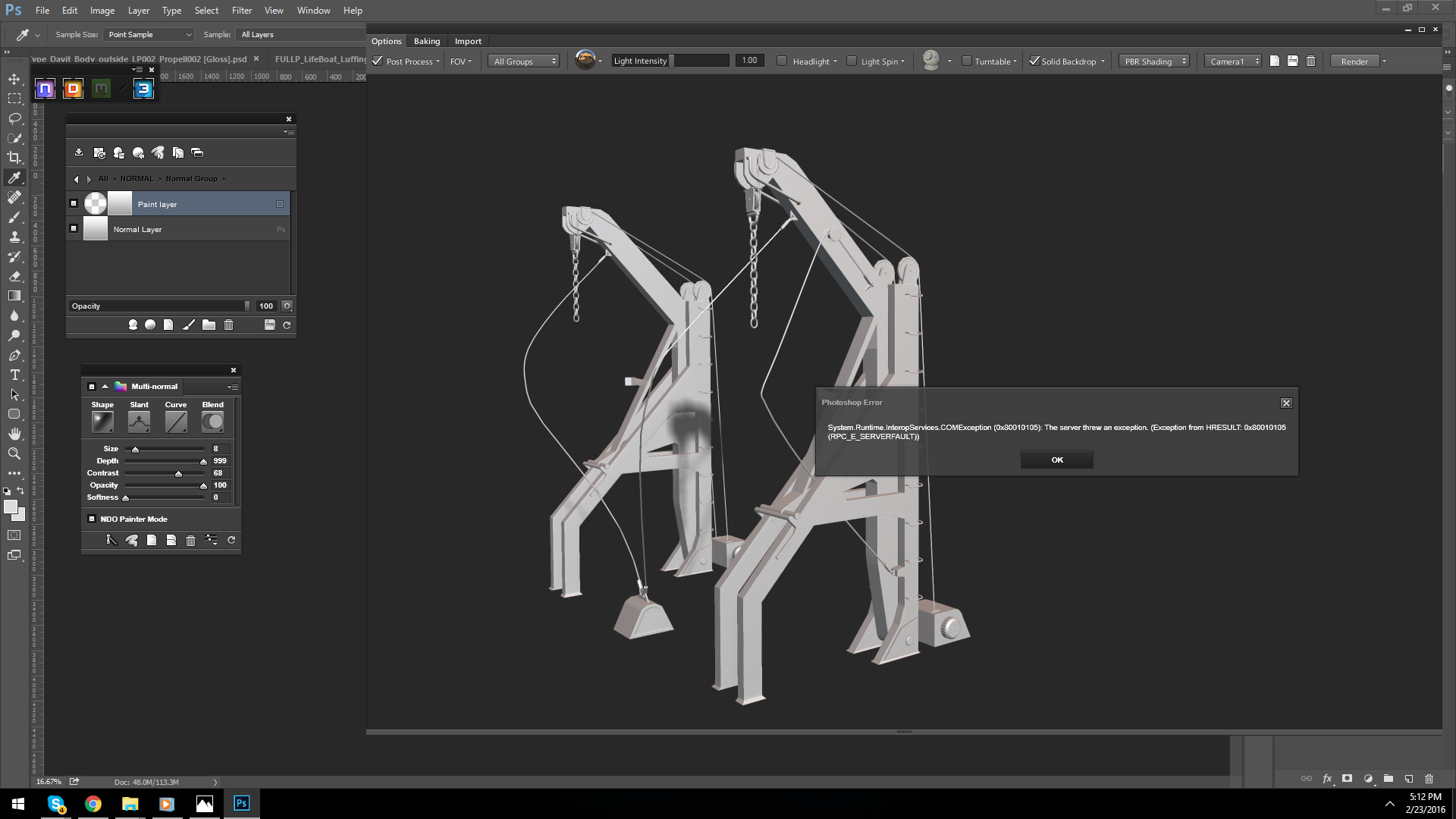Open the PBR Shading dropdown
Screen dimensions: 1456x819
[x=1153, y=61]
